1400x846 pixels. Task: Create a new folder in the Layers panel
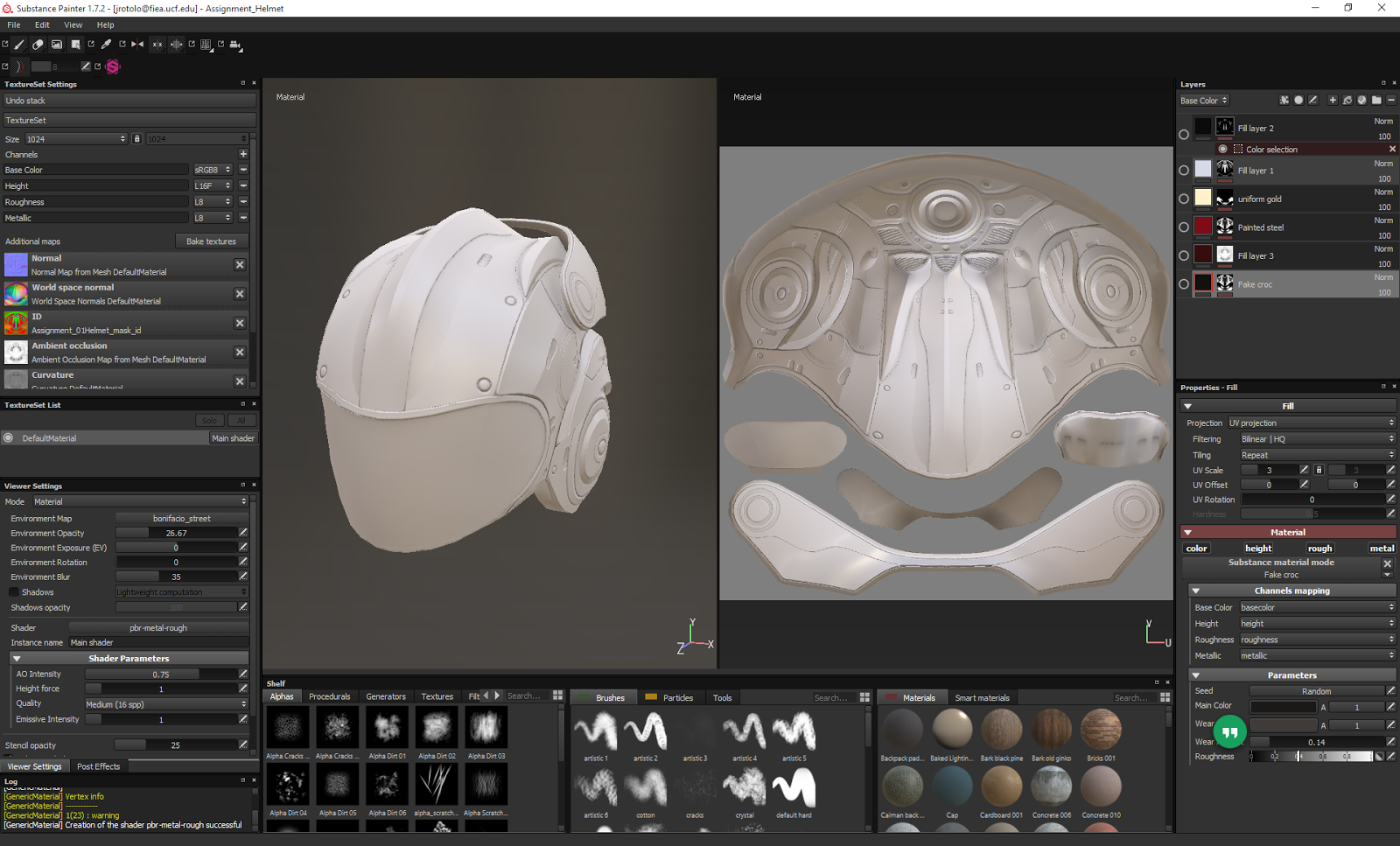tap(1375, 100)
